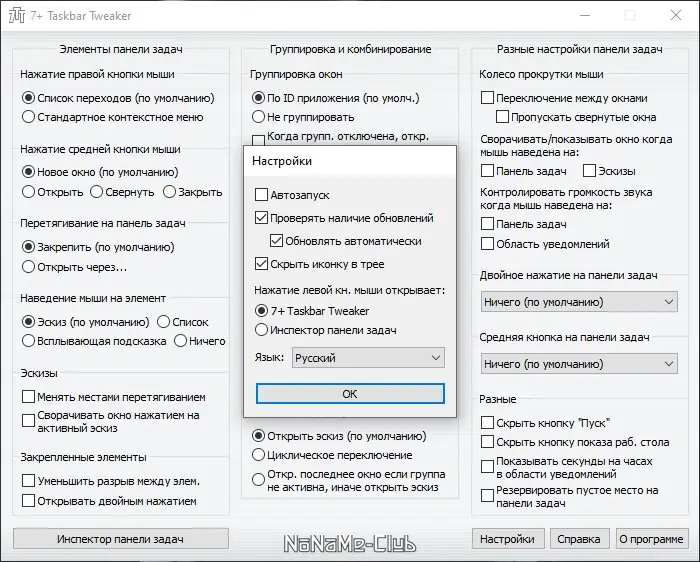Click the 7+ Taskbar Tweaker title bar icon
The height and width of the screenshot is (562, 700).
17,16
